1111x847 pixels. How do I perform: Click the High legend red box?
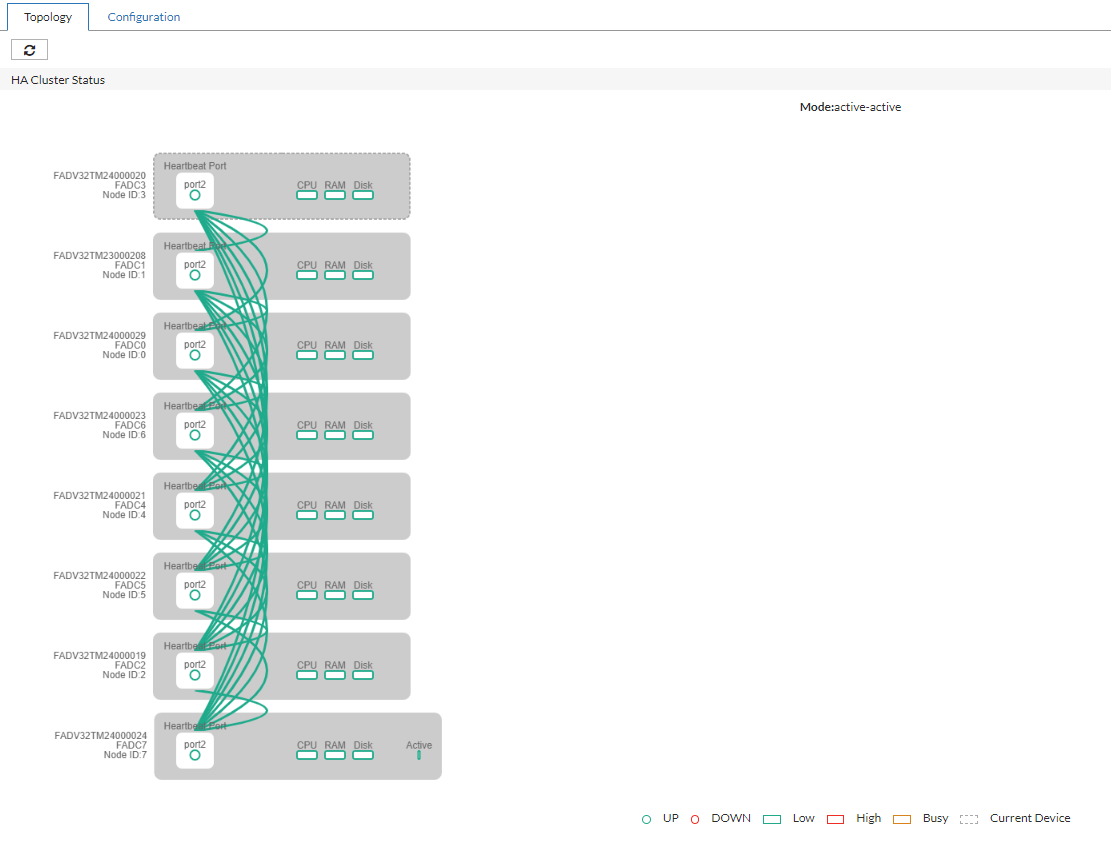[835, 819]
